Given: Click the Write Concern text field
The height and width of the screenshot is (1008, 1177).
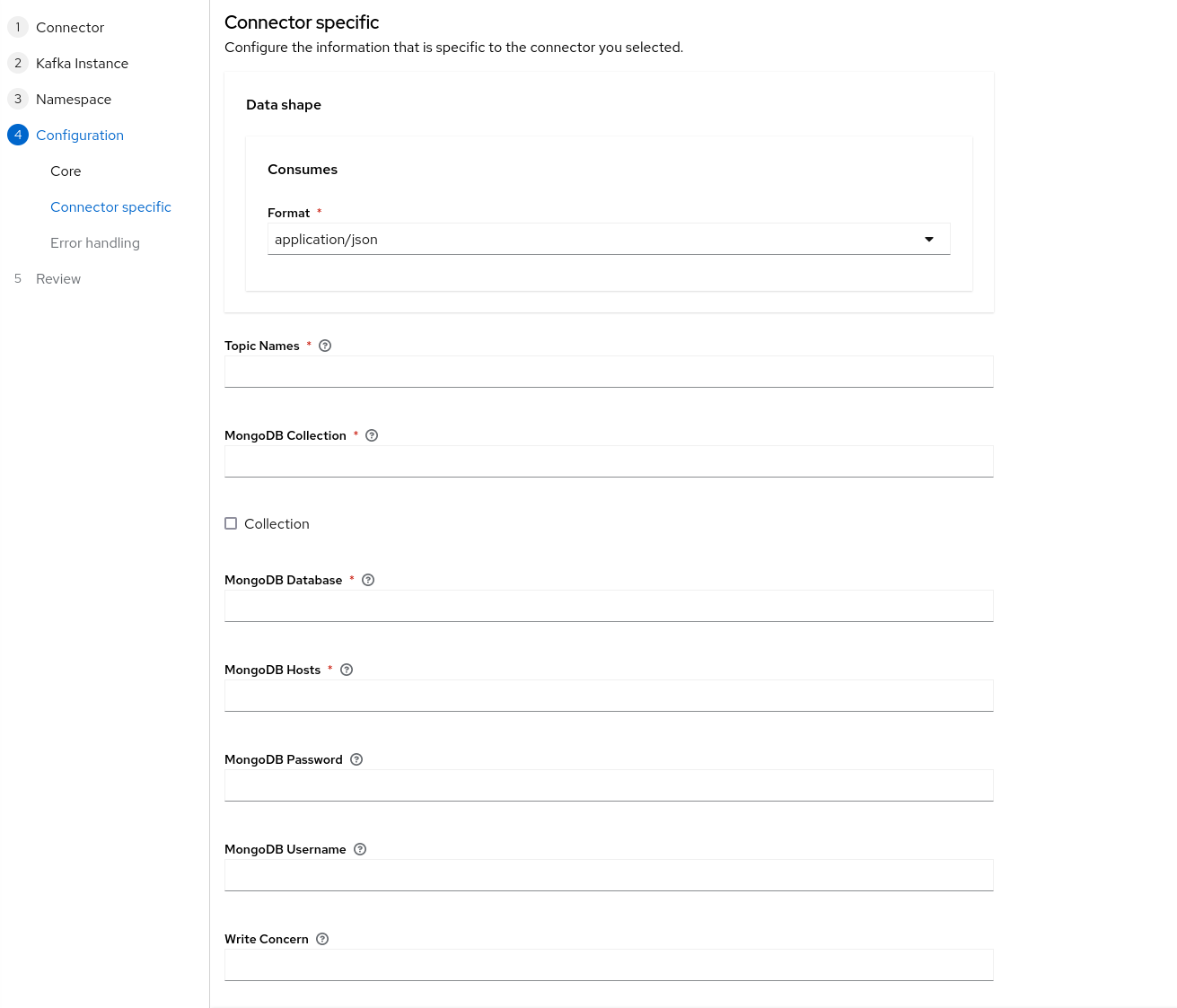Looking at the screenshot, I should coord(608,965).
